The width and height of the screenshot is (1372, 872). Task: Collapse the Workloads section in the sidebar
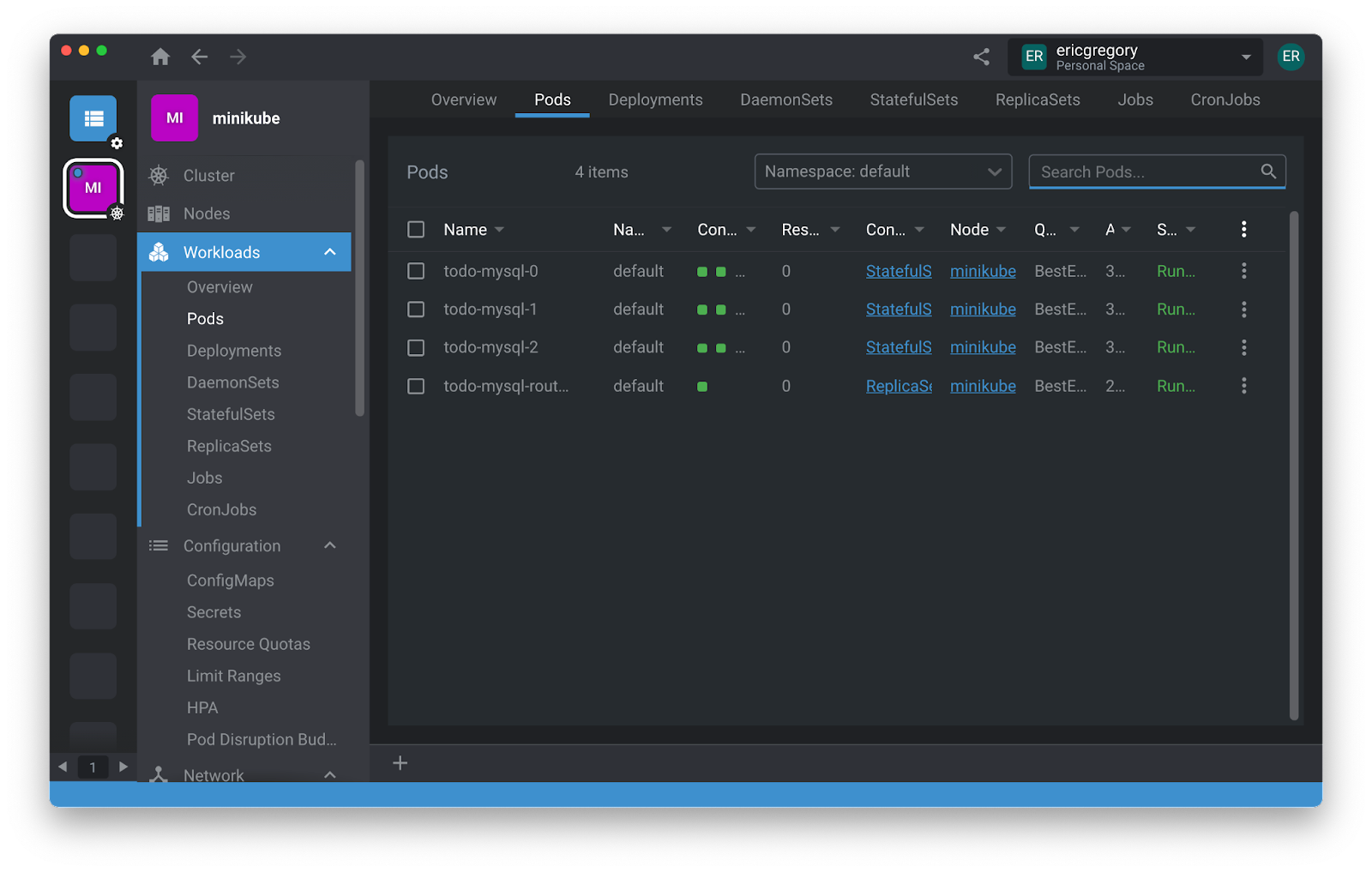330,252
